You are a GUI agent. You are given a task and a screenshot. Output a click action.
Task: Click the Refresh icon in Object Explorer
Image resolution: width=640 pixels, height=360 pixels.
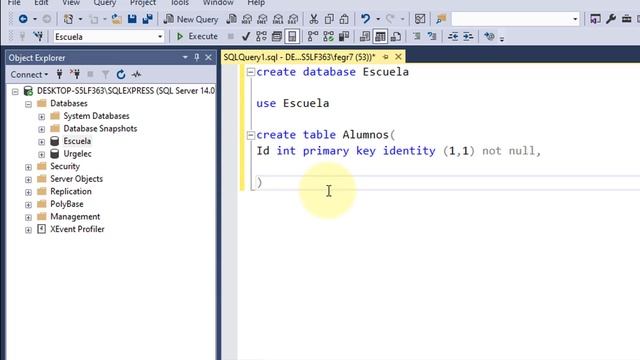121,74
